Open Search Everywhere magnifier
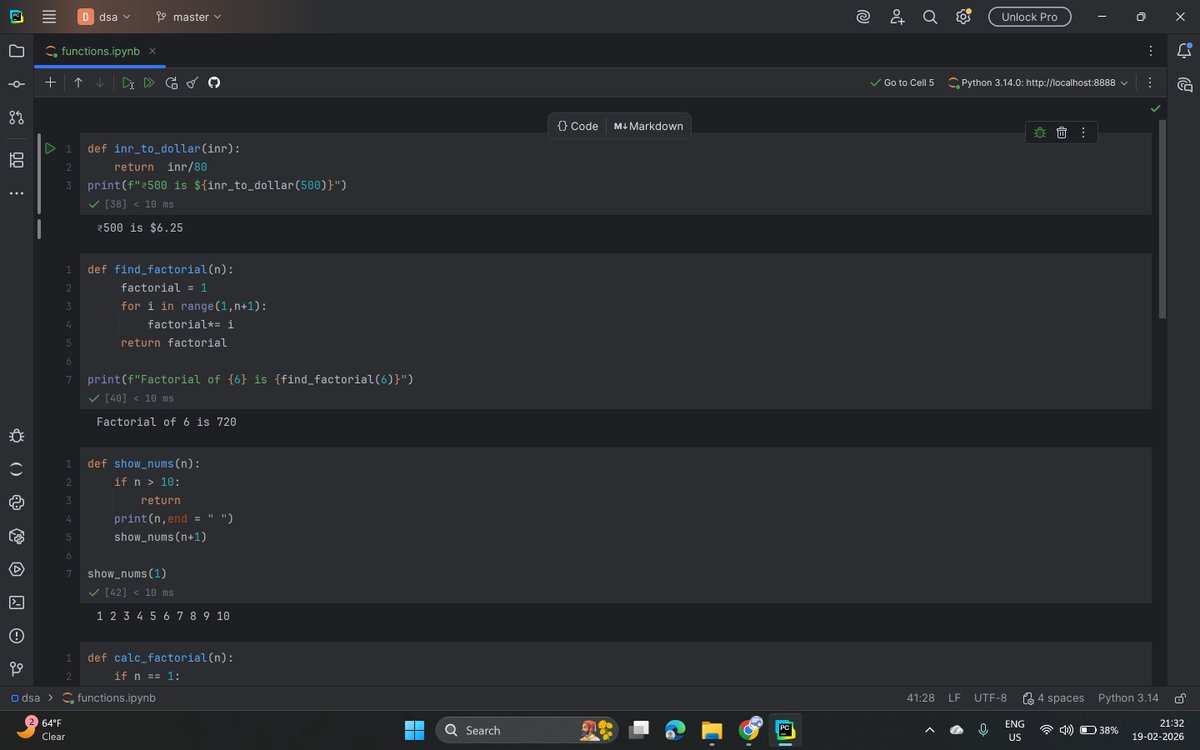 point(930,17)
